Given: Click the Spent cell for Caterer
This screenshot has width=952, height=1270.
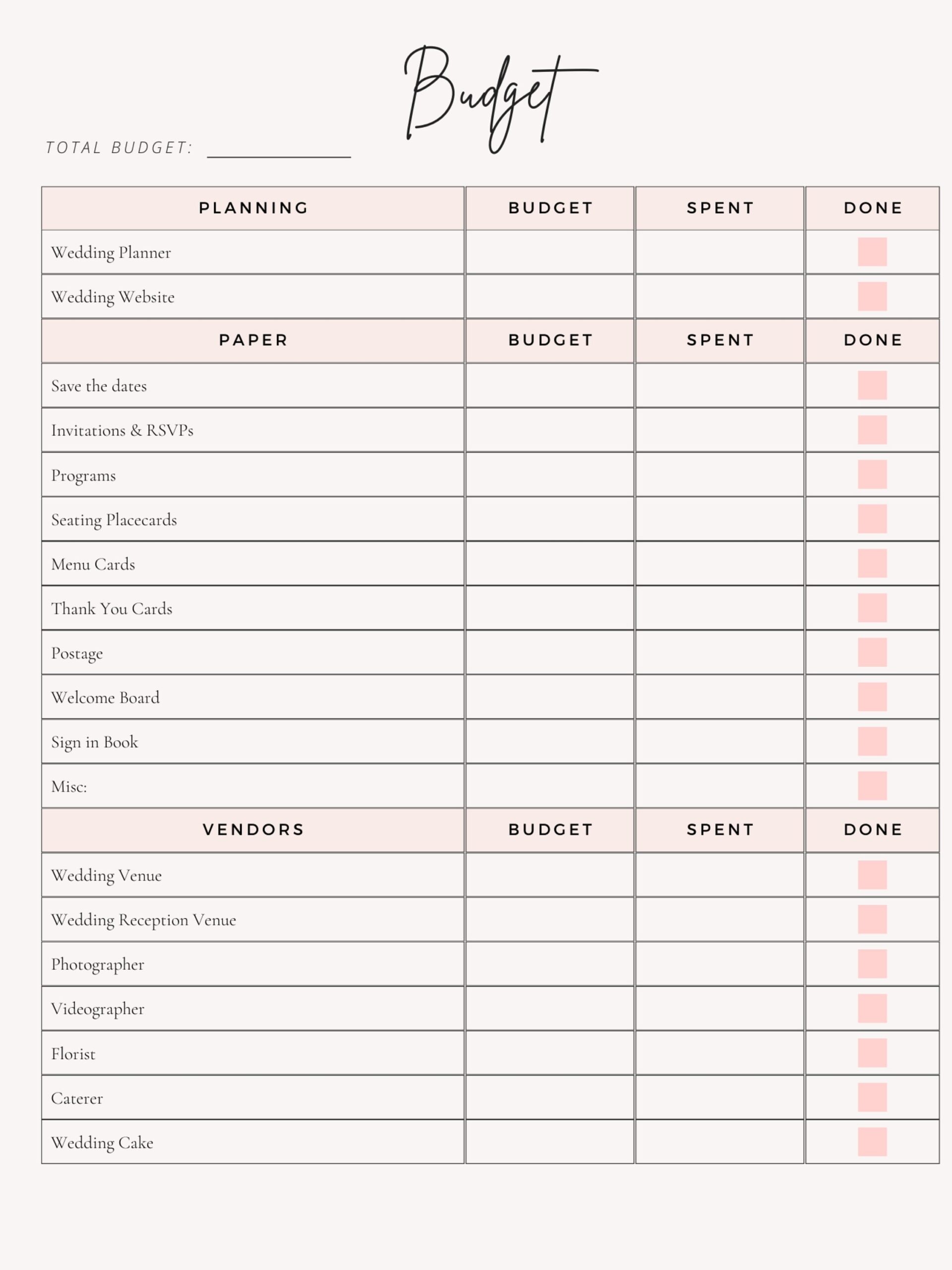Looking at the screenshot, I should click(x=719, y=1098).
